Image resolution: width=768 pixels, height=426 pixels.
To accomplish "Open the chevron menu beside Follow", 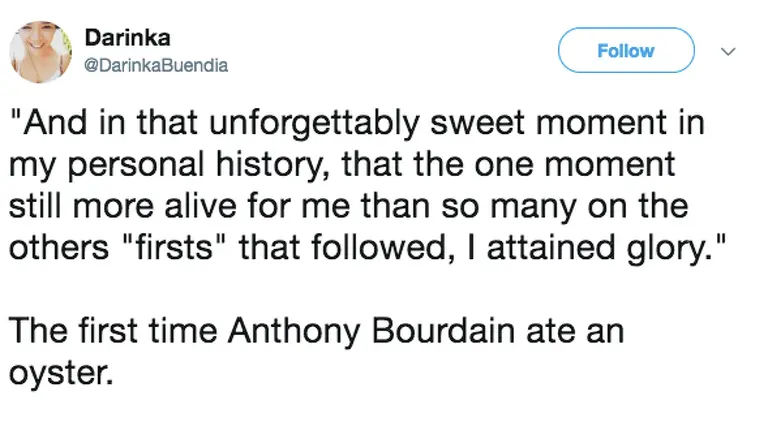I will pos(728,51).
